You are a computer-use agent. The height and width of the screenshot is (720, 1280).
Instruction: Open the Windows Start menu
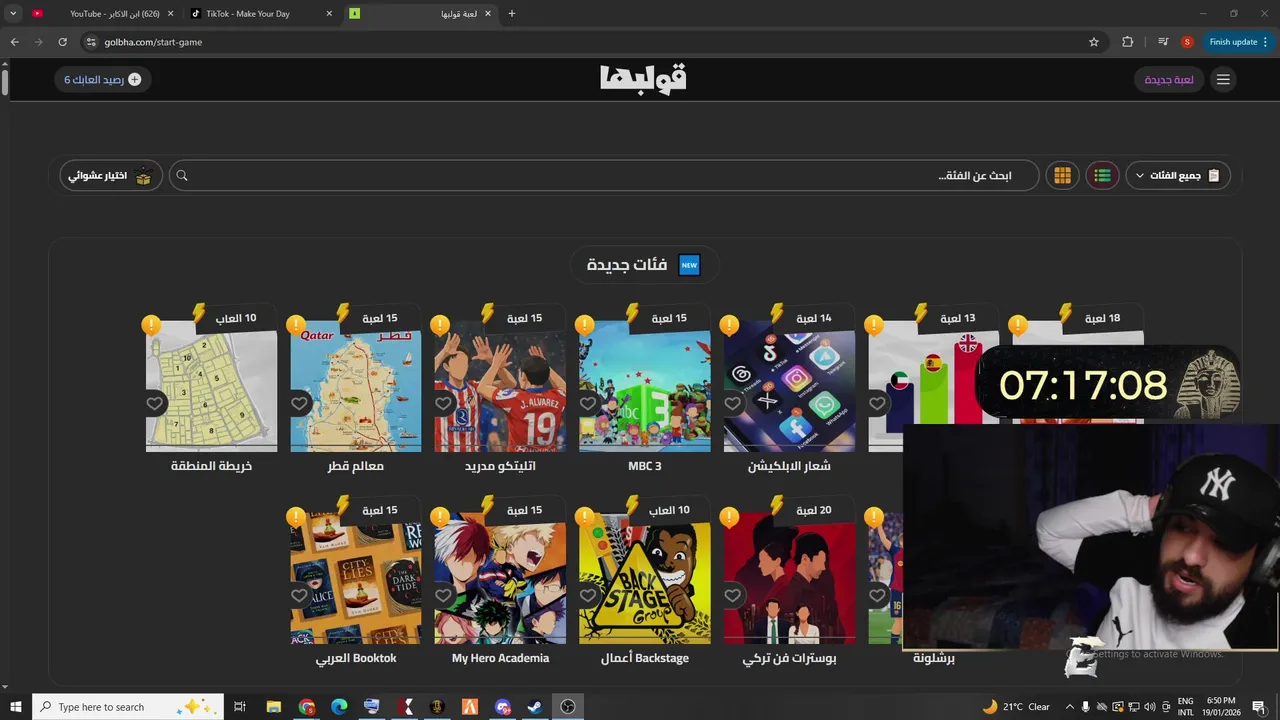[16, 707]
